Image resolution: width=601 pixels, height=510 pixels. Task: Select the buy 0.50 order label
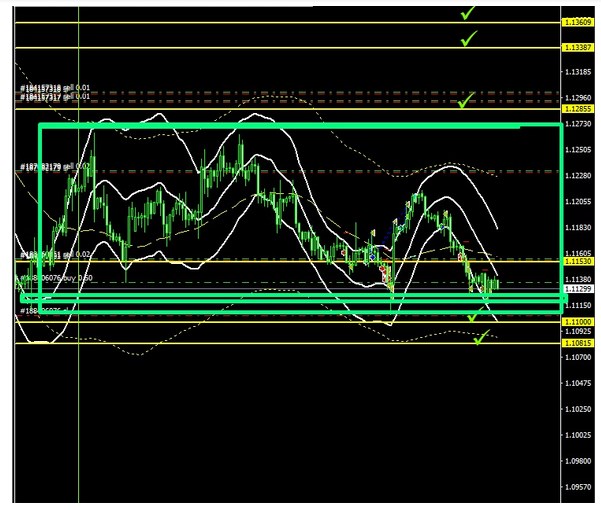(58, 277)
